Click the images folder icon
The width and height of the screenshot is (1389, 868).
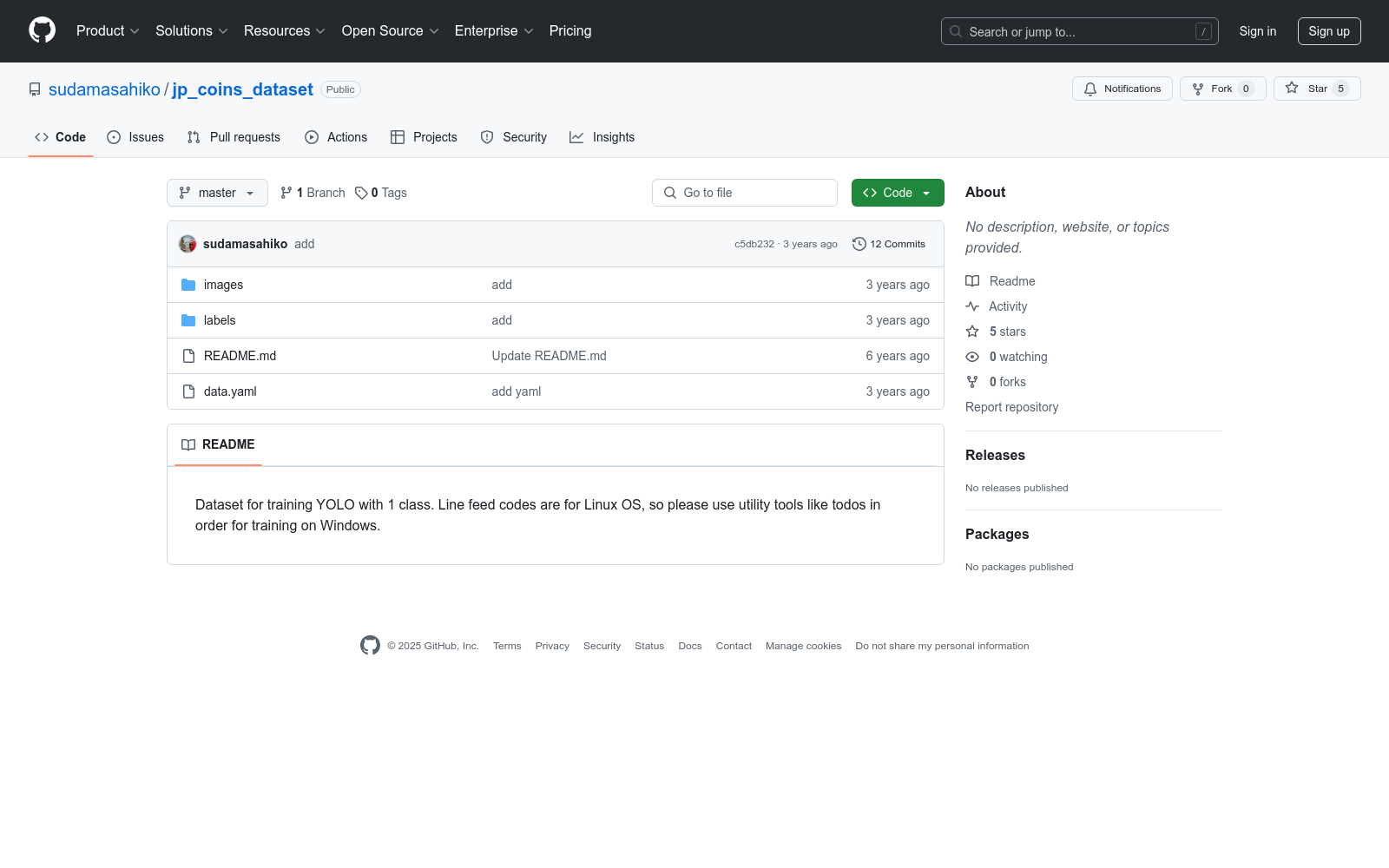pos(188,285)
